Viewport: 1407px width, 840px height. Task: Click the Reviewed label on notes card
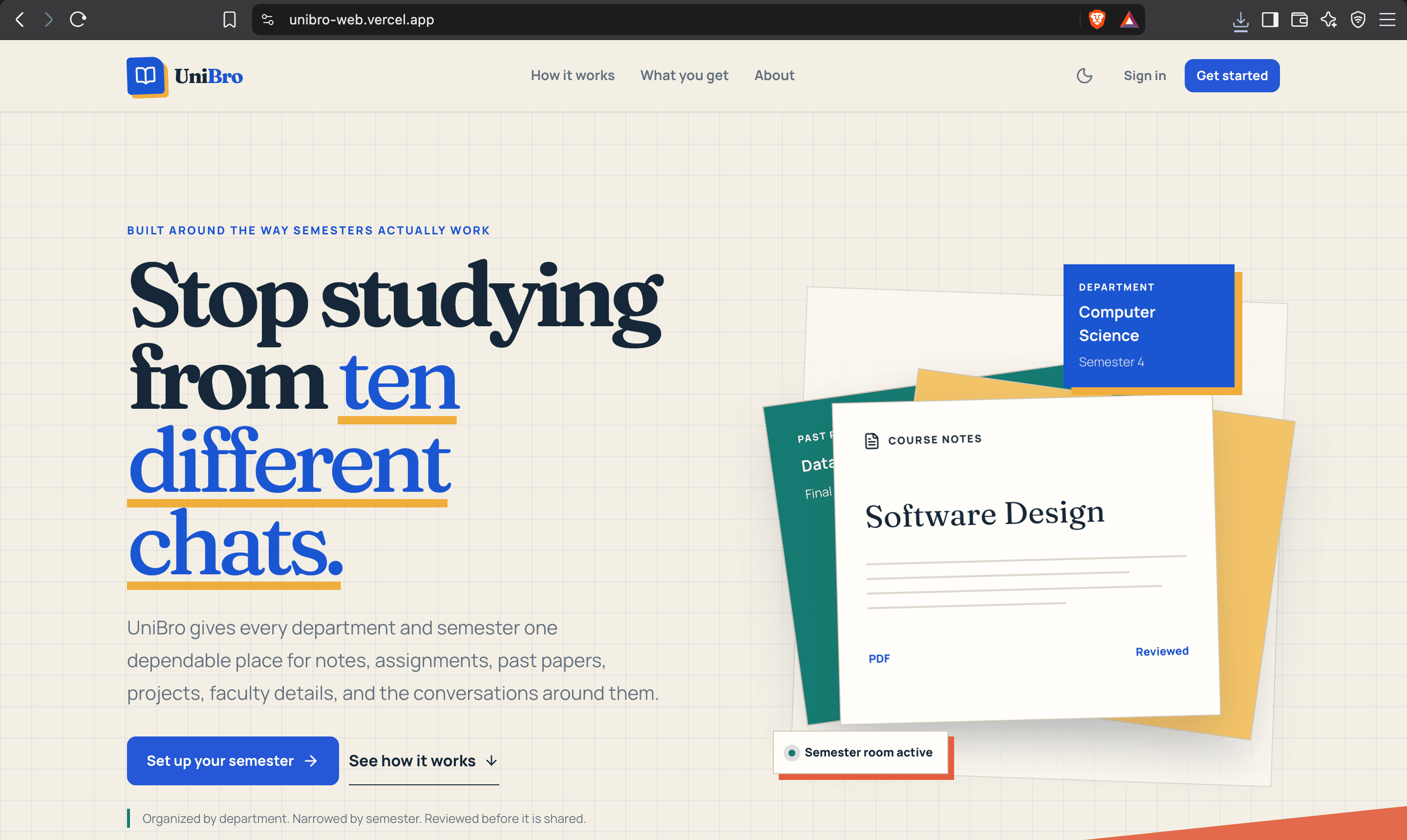1161,651
